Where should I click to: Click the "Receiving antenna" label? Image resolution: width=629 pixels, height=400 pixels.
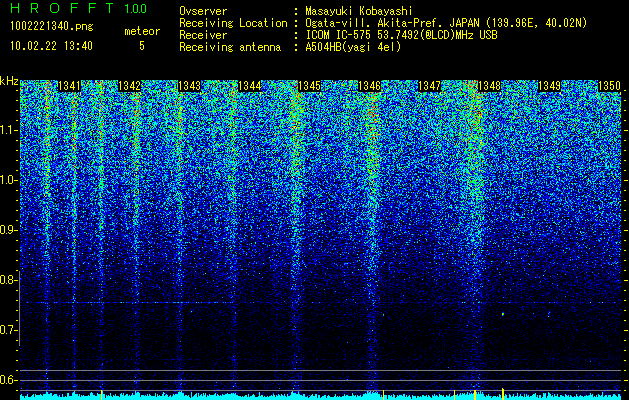230,47
